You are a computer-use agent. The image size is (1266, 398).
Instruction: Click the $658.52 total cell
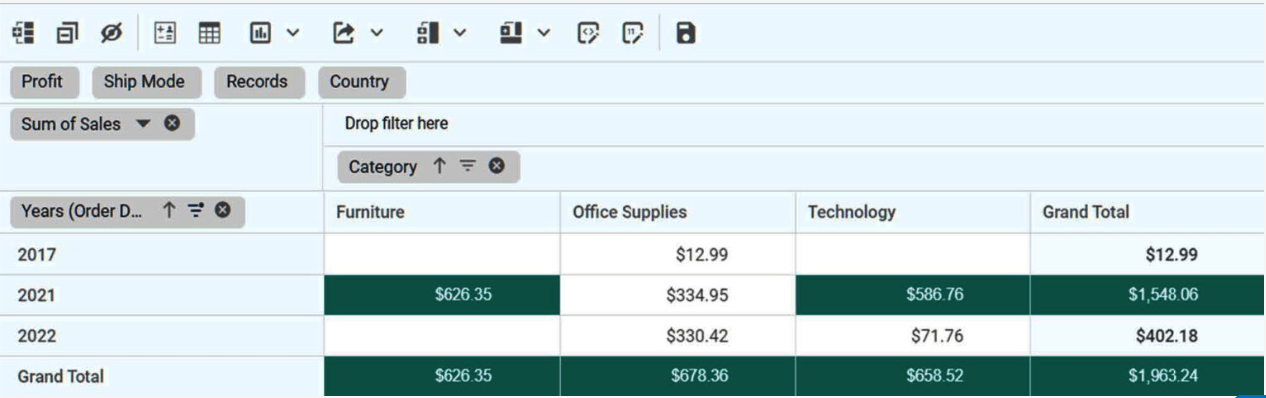[913, 377]
